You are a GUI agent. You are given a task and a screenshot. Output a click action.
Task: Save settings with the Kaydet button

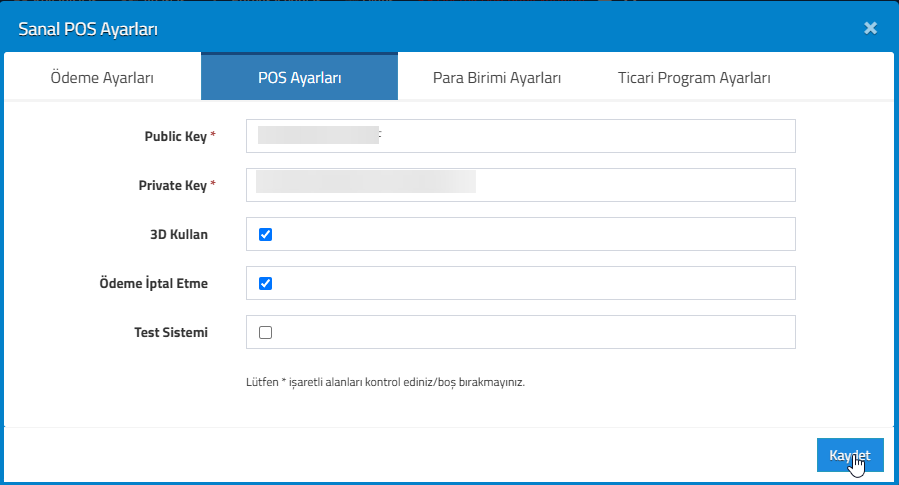click(850, 455)
